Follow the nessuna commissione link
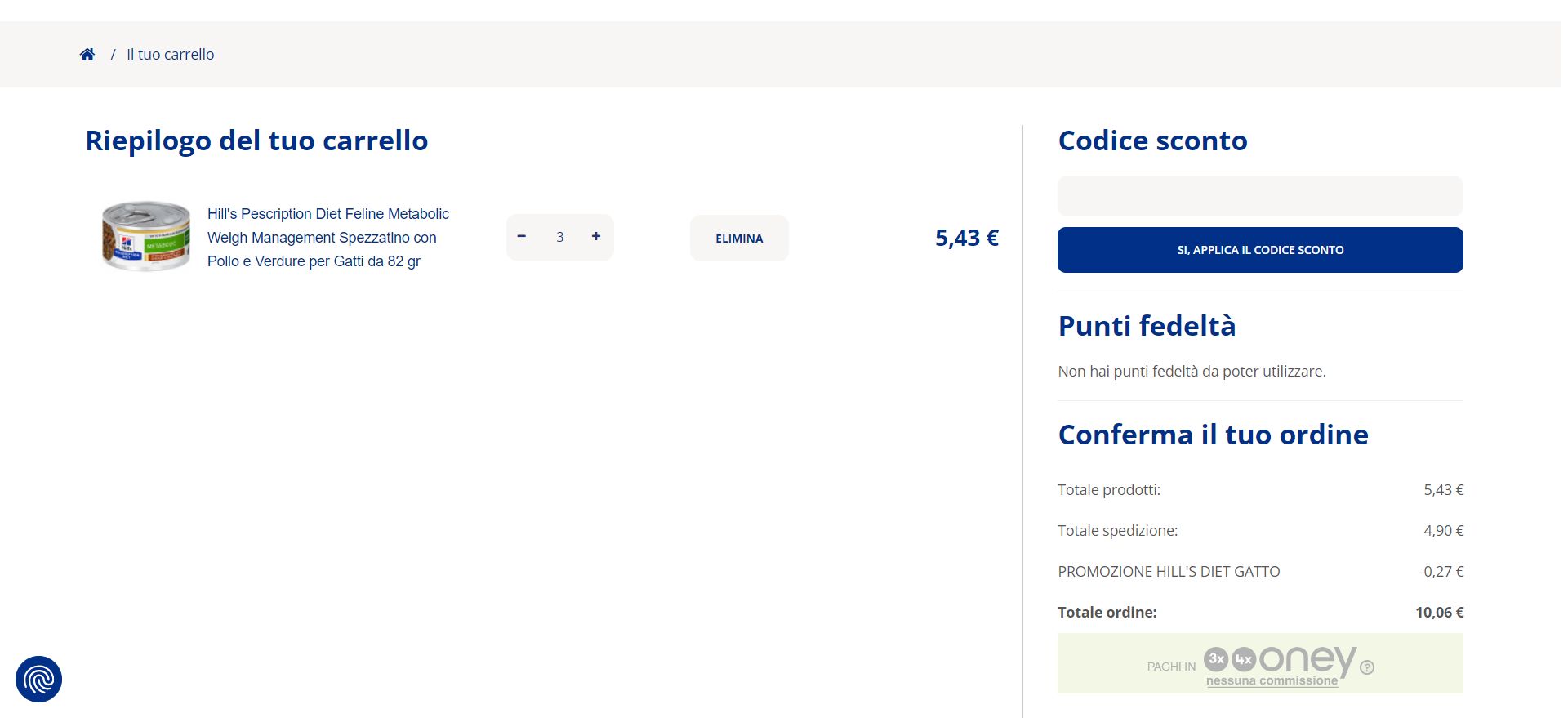Viewport: 1568px width, 718px height. tap(1272, 681)
